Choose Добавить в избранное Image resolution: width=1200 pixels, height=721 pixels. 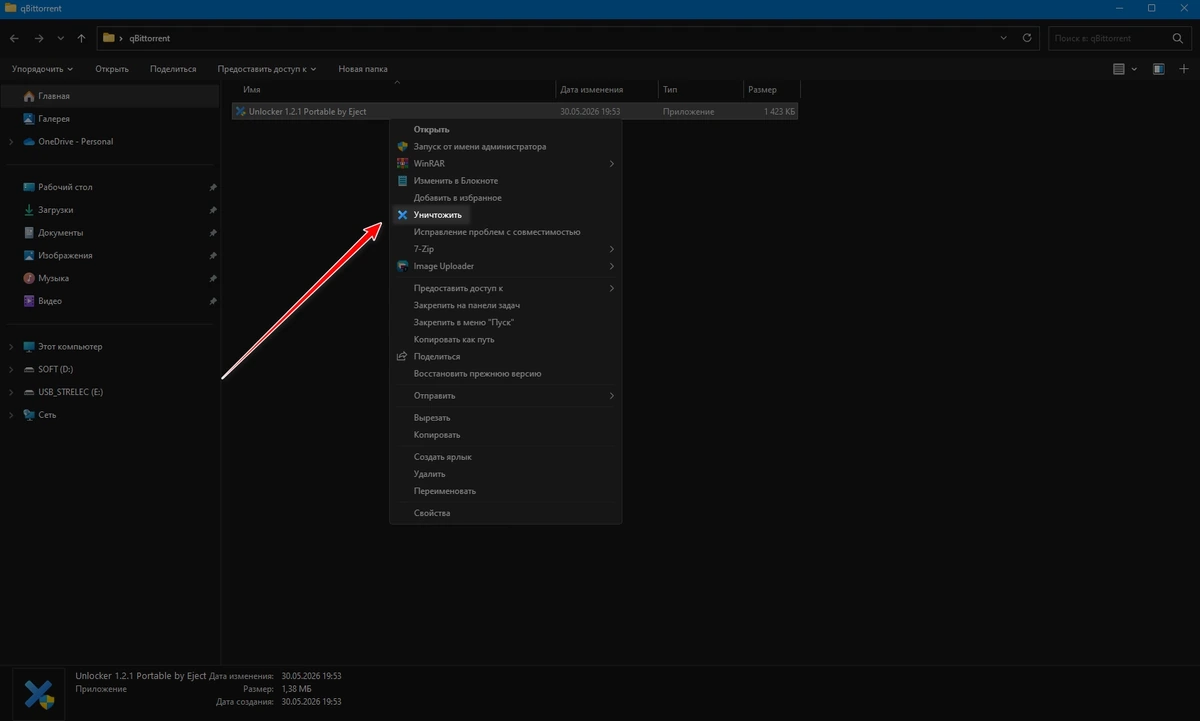point(505,198)
